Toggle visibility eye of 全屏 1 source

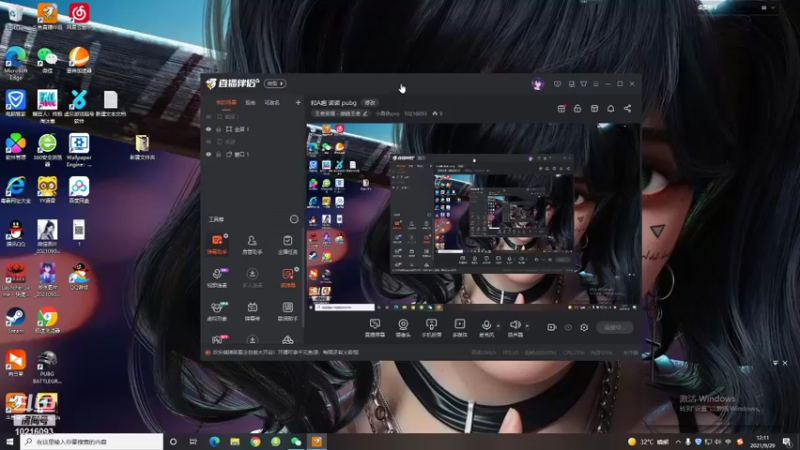click(x=209, y=129)
